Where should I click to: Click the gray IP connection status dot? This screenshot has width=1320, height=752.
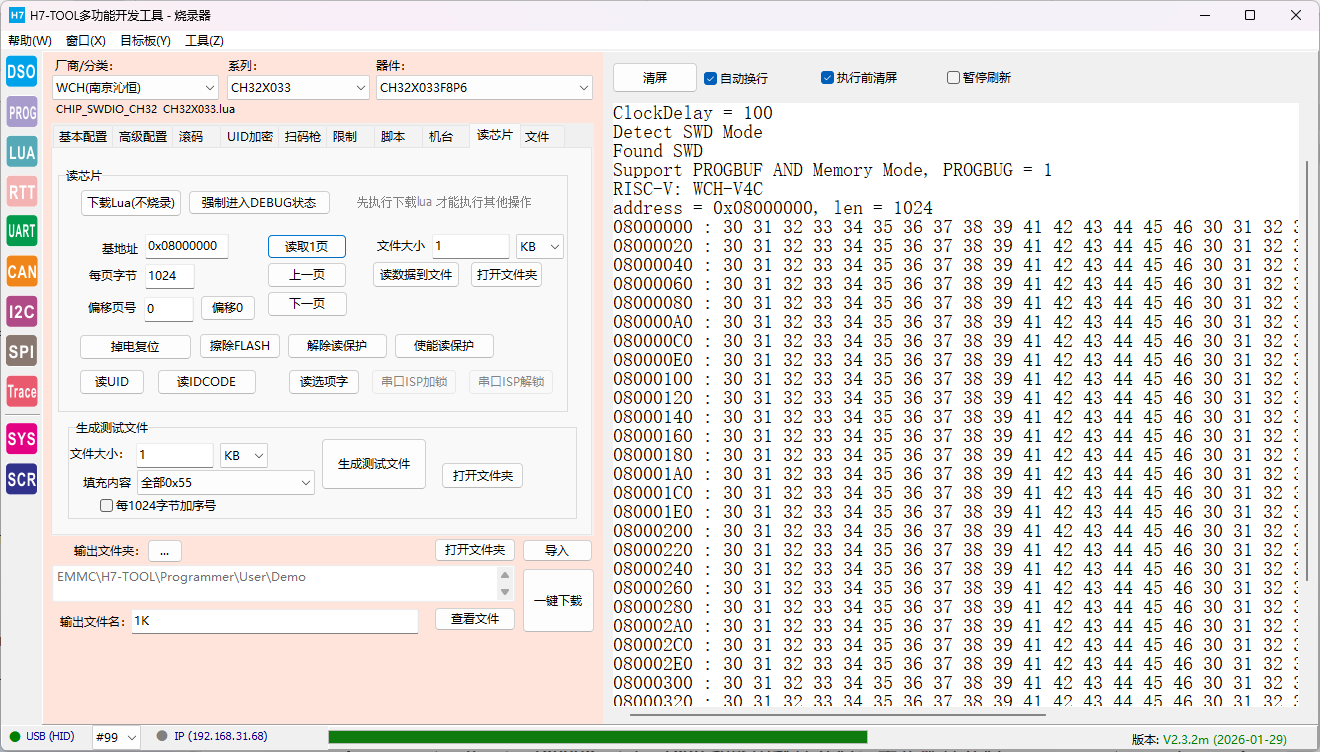click(x=161, y=737)
